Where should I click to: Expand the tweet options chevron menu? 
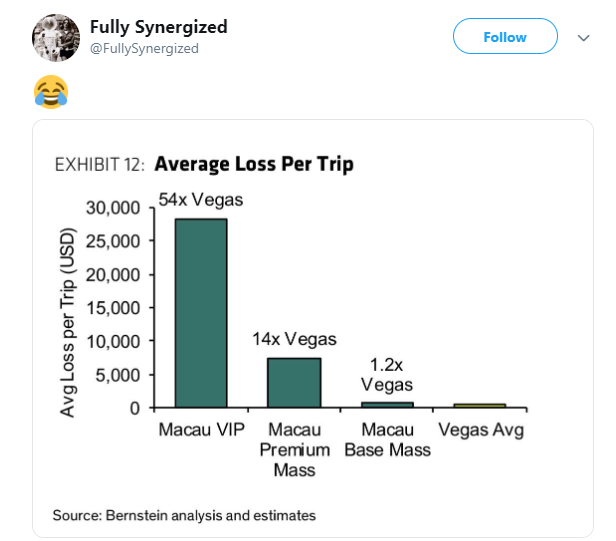(583, 38)
